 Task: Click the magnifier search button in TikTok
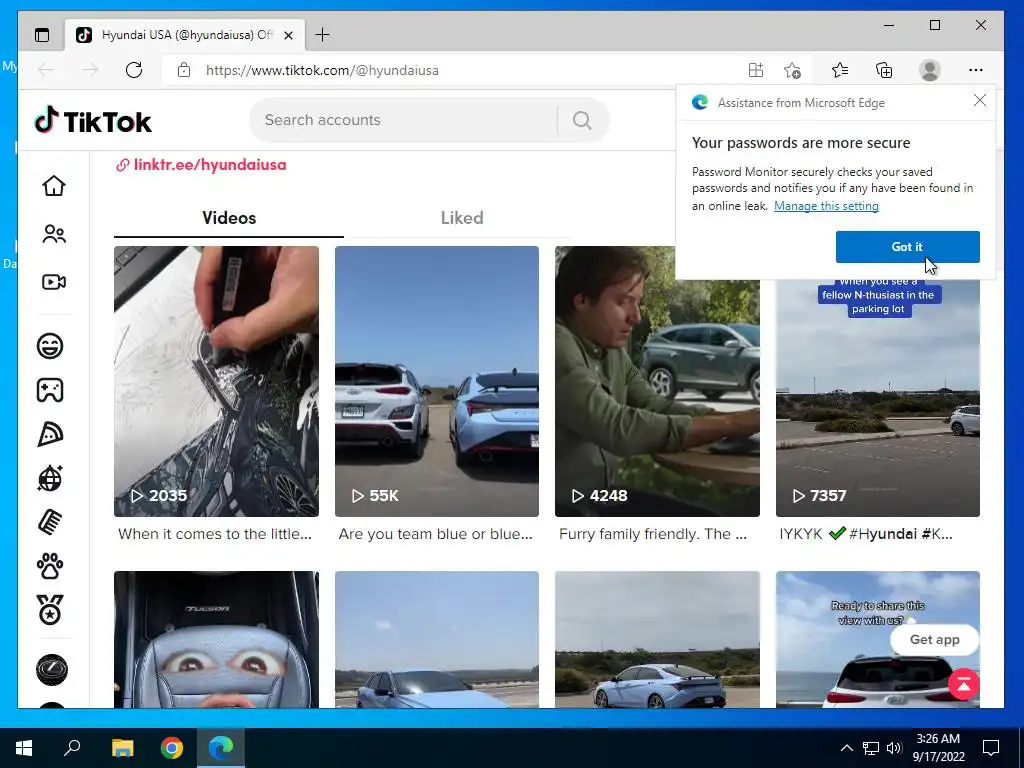(582, 120)
